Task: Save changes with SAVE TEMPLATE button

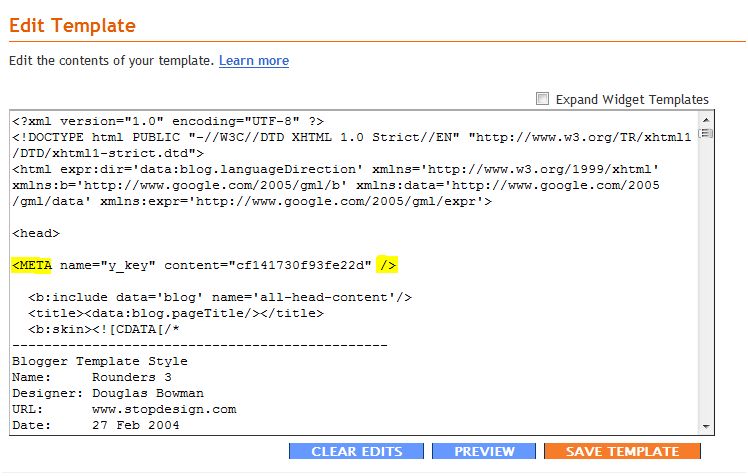Action: click(623, 451)
